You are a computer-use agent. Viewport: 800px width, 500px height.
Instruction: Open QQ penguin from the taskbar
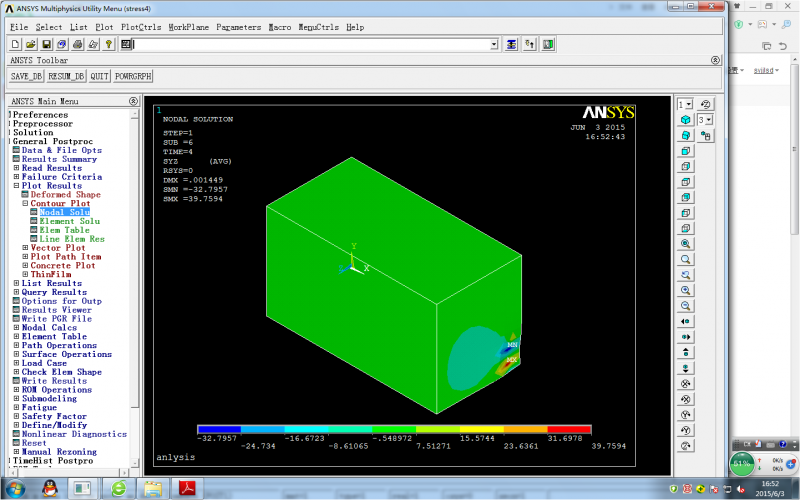tap(49, 489)
